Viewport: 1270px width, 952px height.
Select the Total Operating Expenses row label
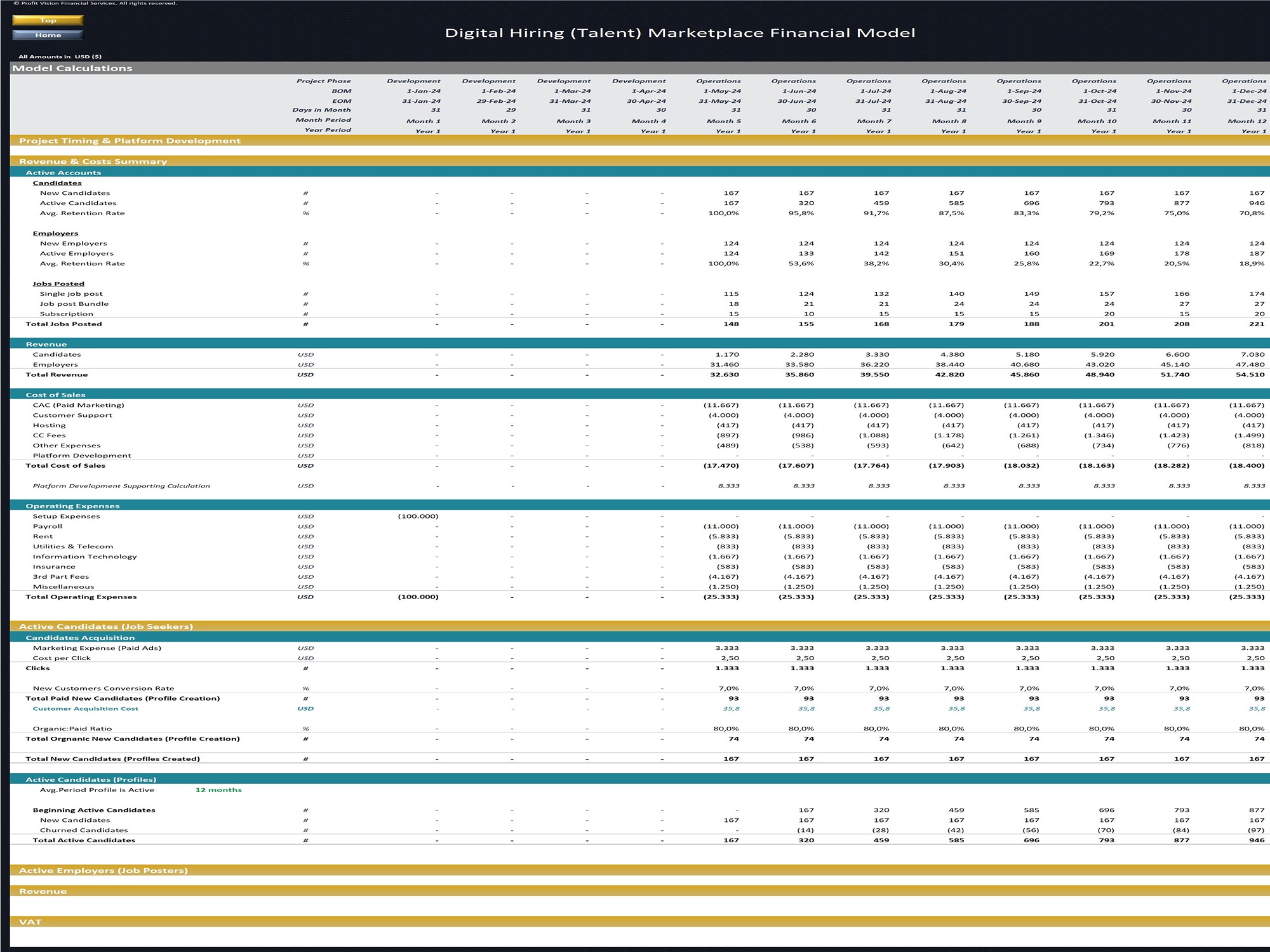coord(81,597)
